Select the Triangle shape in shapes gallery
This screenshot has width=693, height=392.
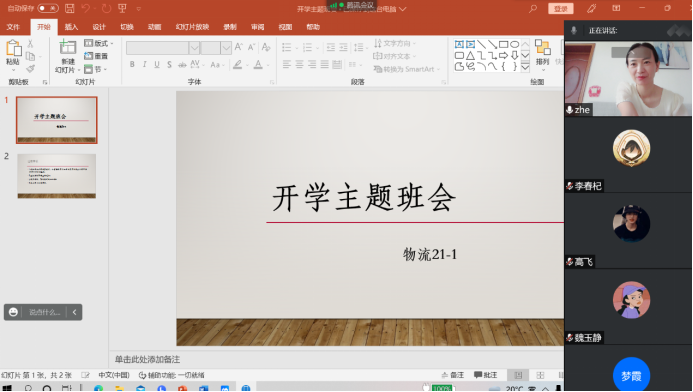pyautogui.click(x=470, y=56)
